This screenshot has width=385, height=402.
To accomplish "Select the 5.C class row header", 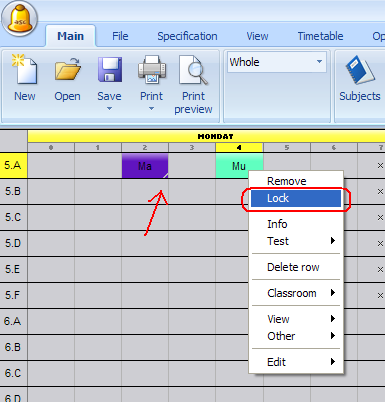I will pyautogui.click(x=13, y=217).
